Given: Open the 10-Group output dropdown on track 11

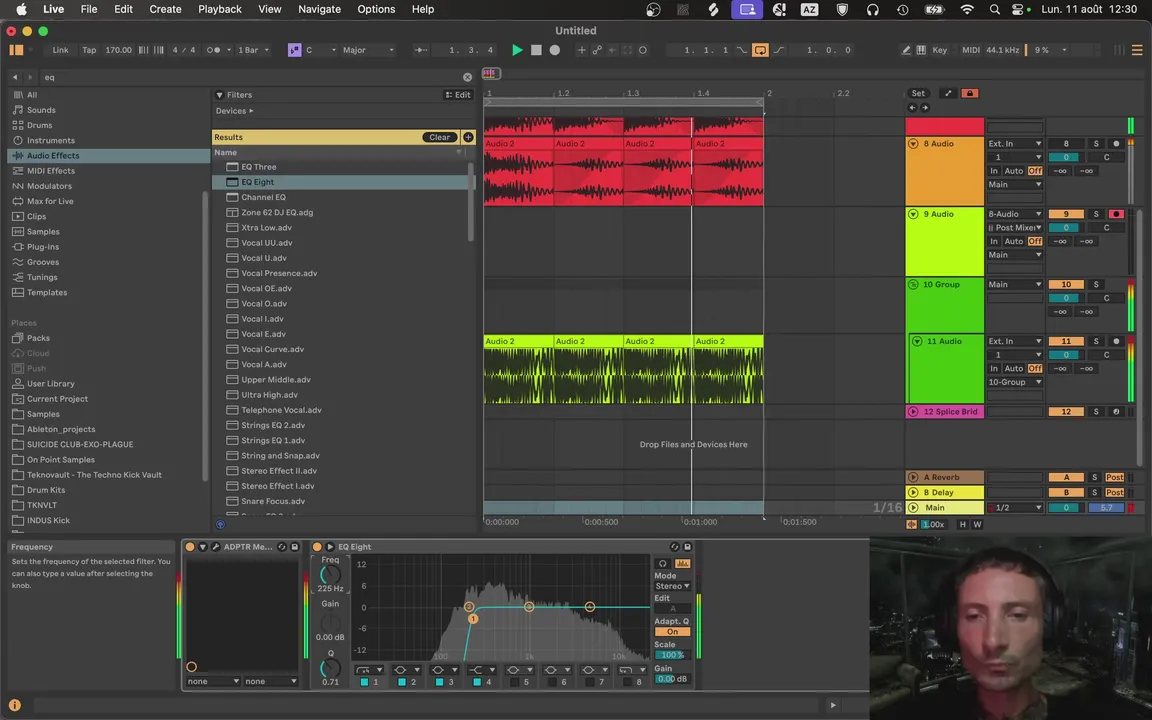Looking at the screenshot, I should click(x=1015, y=382).
